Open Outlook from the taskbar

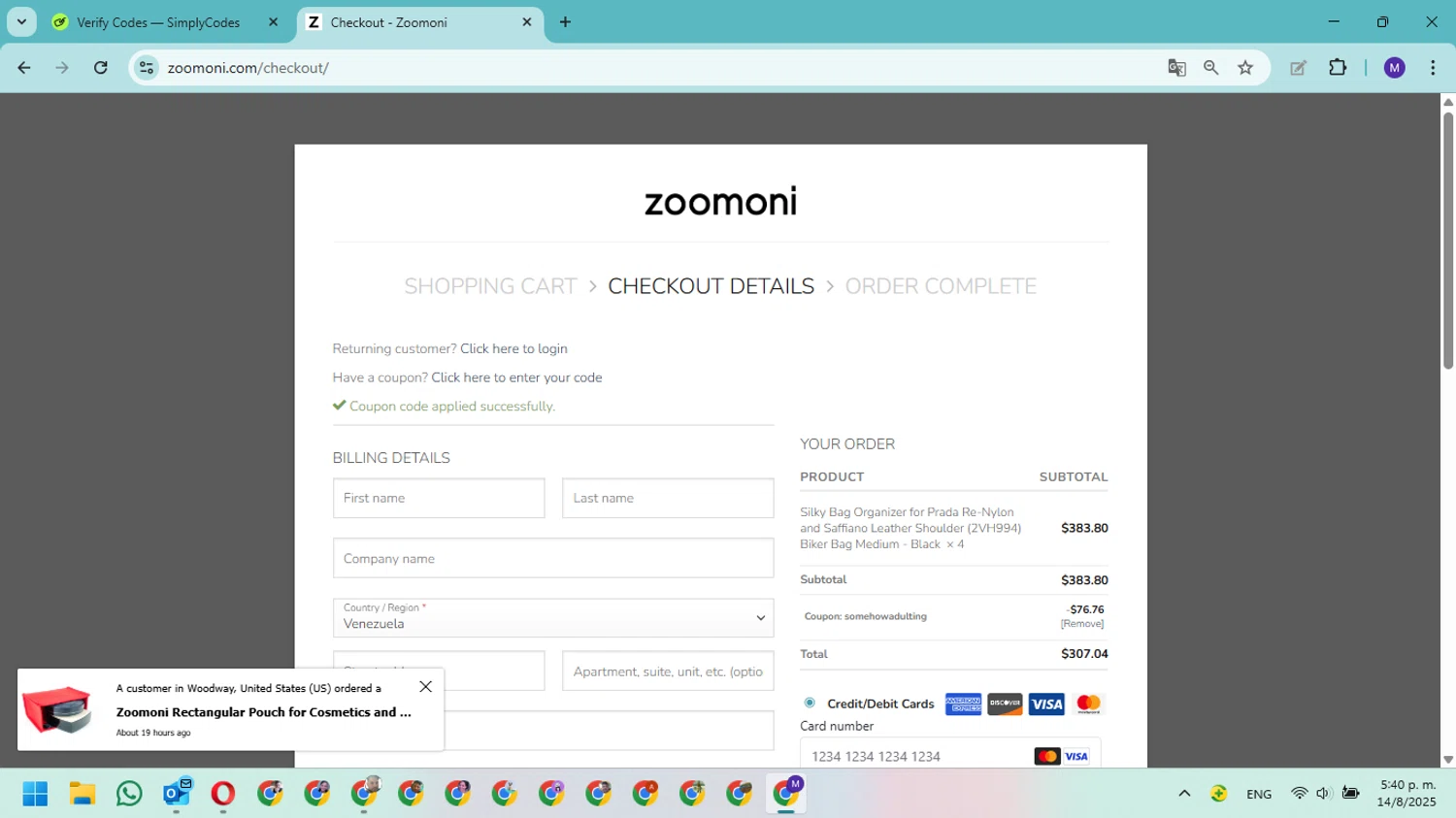point(177,794)
